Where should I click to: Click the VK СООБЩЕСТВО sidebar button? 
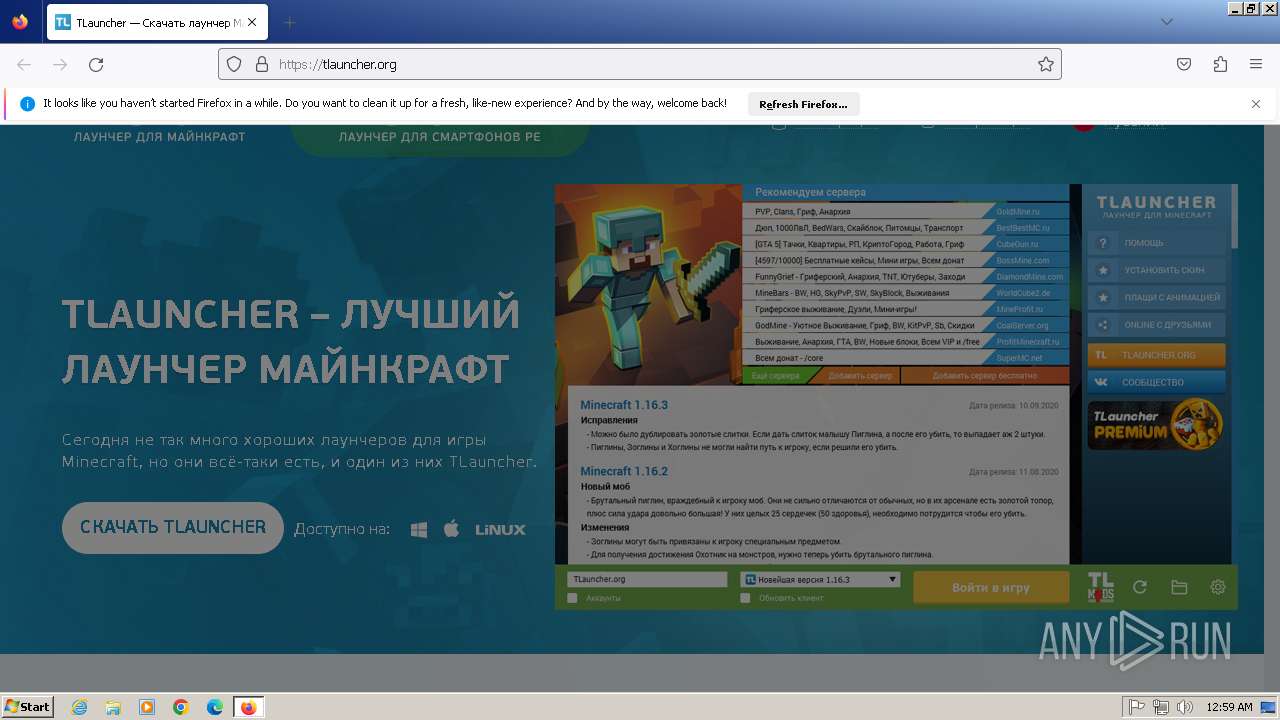coord(1156,382)
